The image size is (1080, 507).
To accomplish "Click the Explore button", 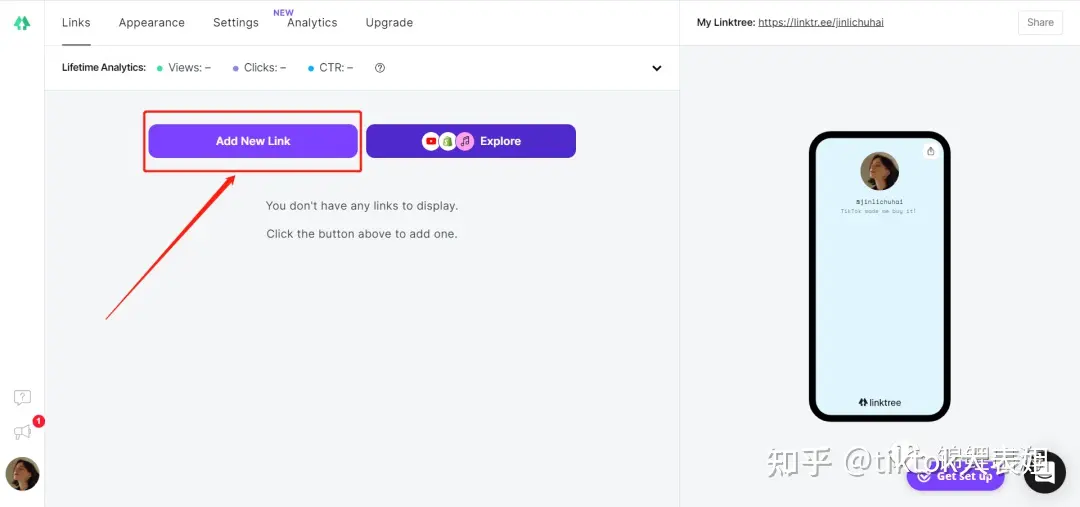I will pos(470,141).
